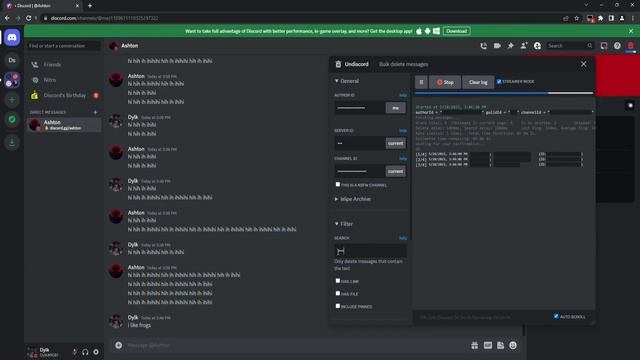
Task: Focus the Author ID input field
Action: (x=360, y=108)
